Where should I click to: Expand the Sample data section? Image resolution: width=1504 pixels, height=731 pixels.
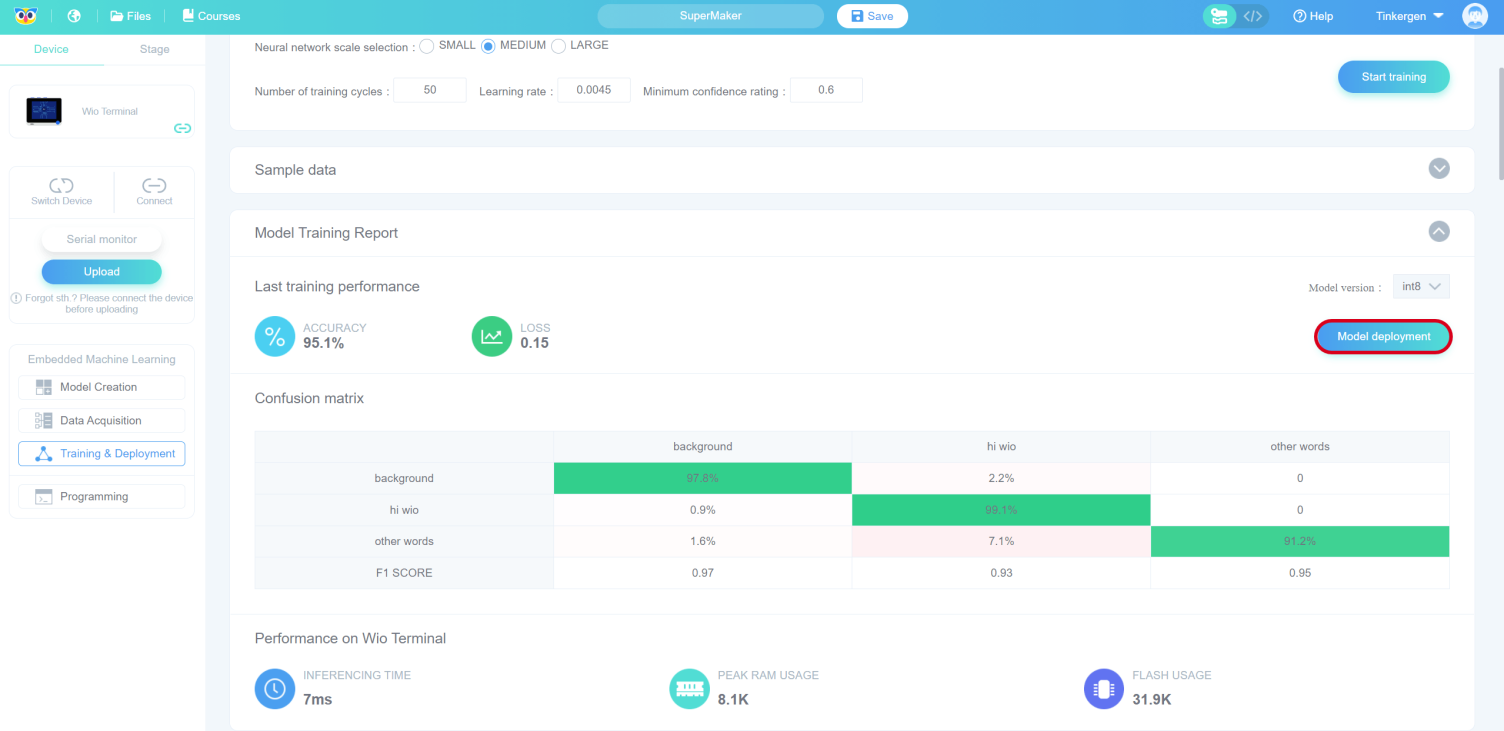pyautogui.click(x=1439, y=169)
